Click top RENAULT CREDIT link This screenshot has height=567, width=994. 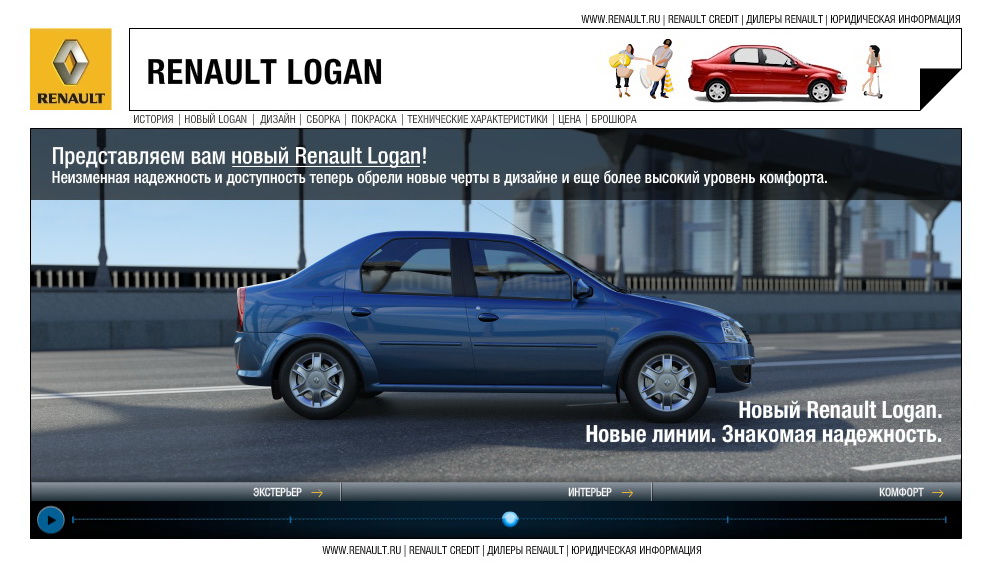pos(703,20)
